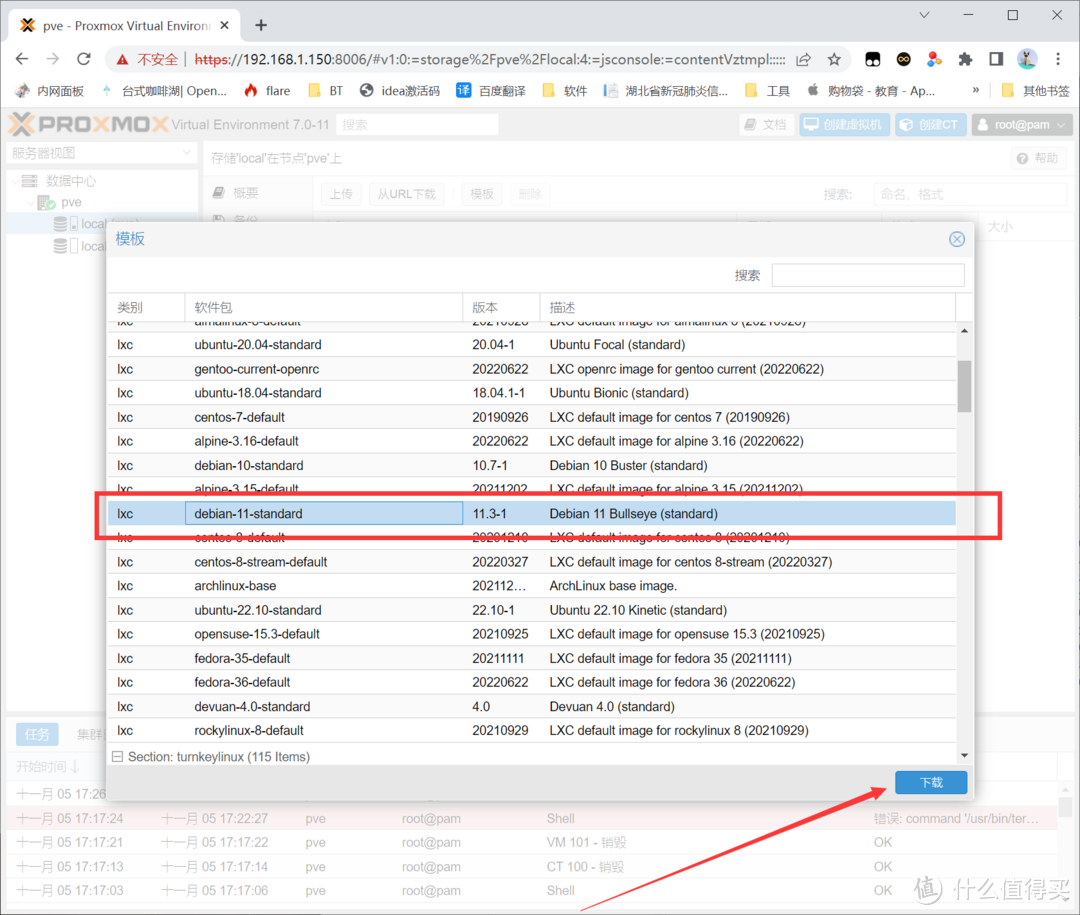
Task: Refresh the page with the reload icon
Action: pos(85,59)
